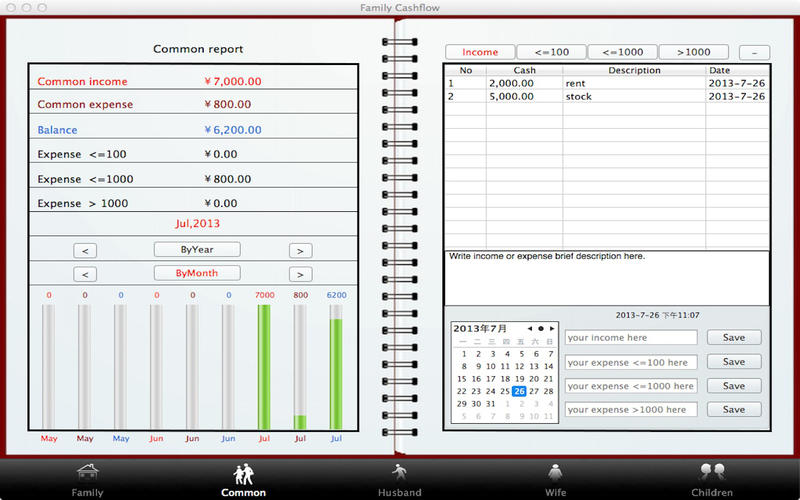
Task: Show expenses >1000 list
Action: tap(693, 52)
